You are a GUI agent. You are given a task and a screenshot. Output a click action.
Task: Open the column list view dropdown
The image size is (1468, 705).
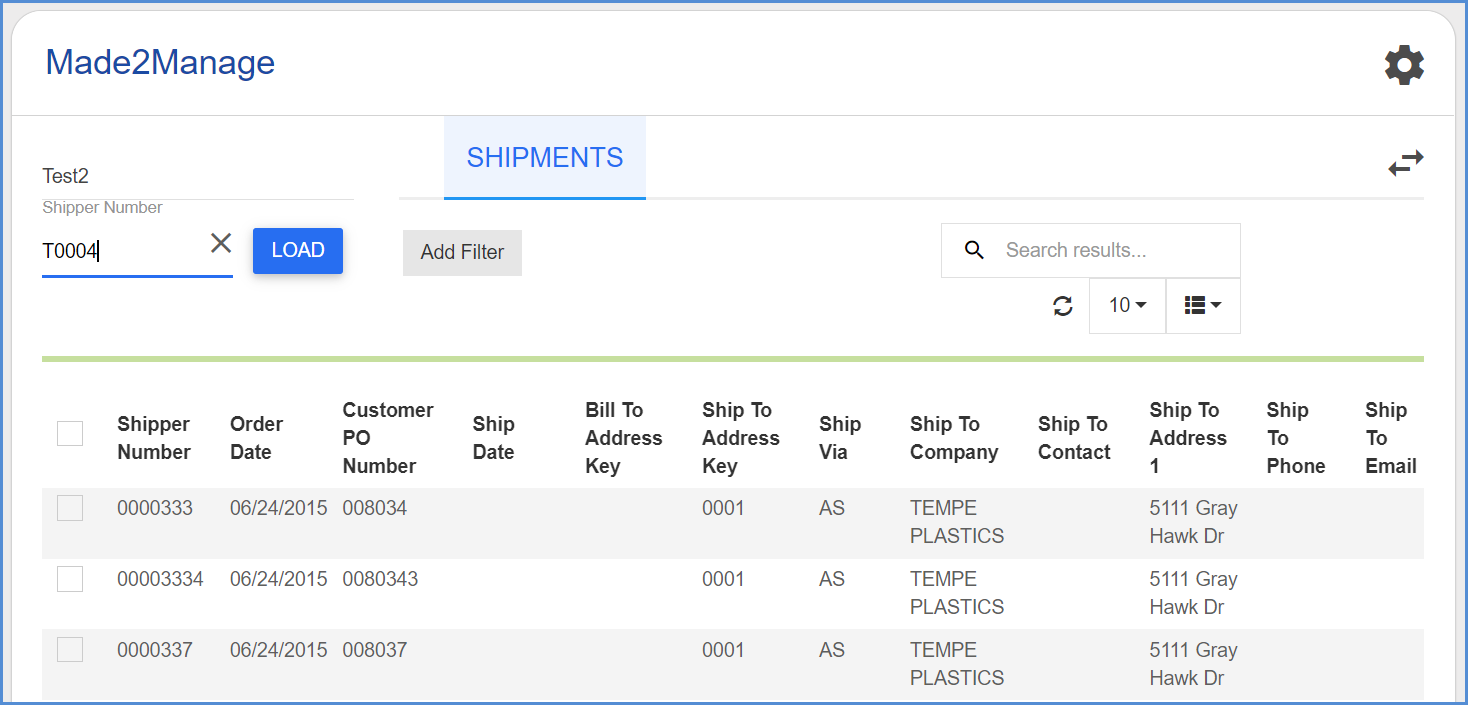point(1203,305)
